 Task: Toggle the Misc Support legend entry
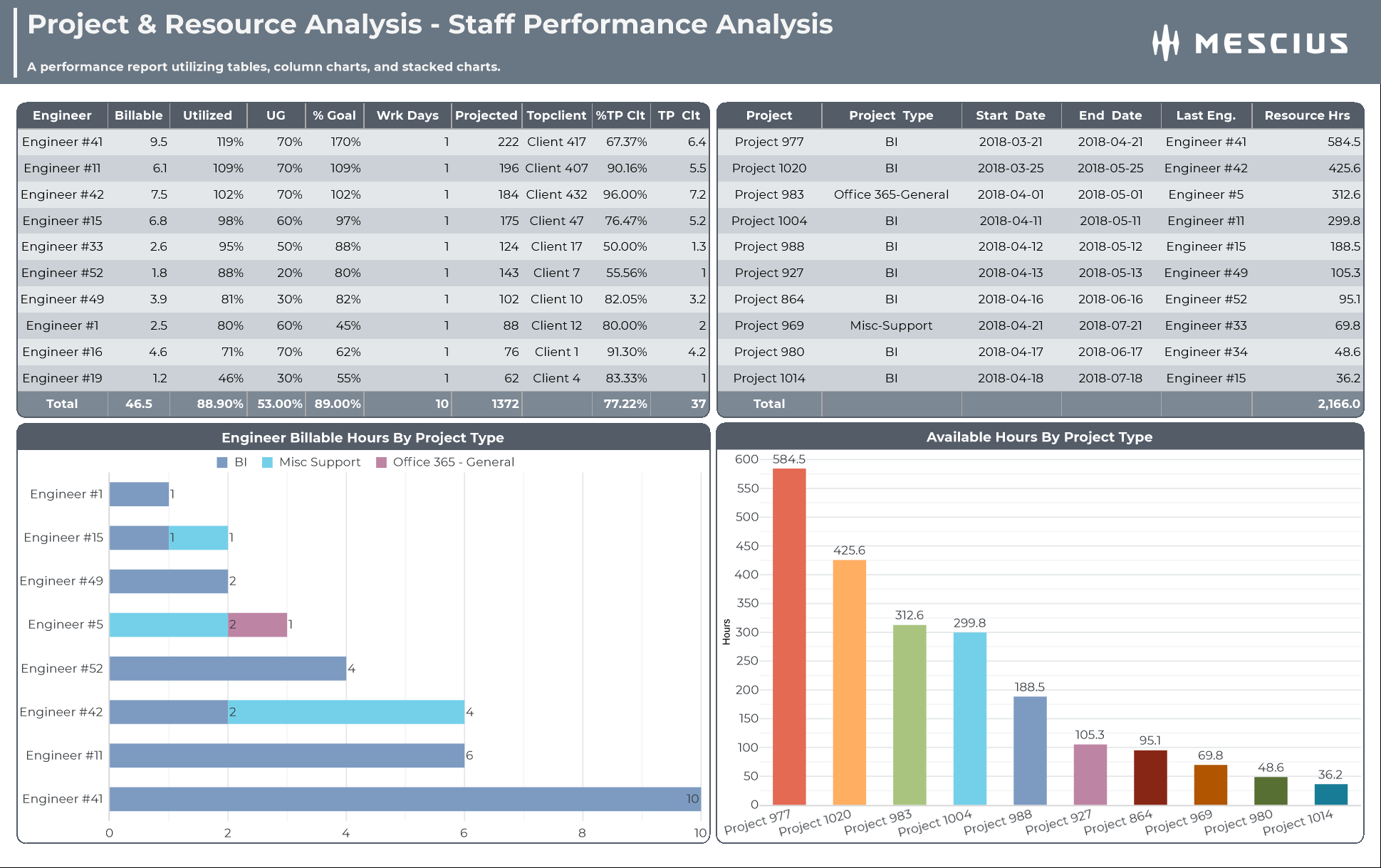(x=311, y=462)
